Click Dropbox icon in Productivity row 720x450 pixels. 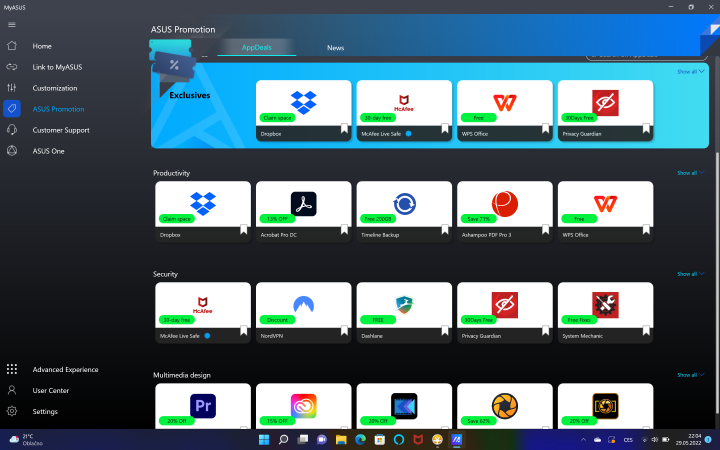203,203
